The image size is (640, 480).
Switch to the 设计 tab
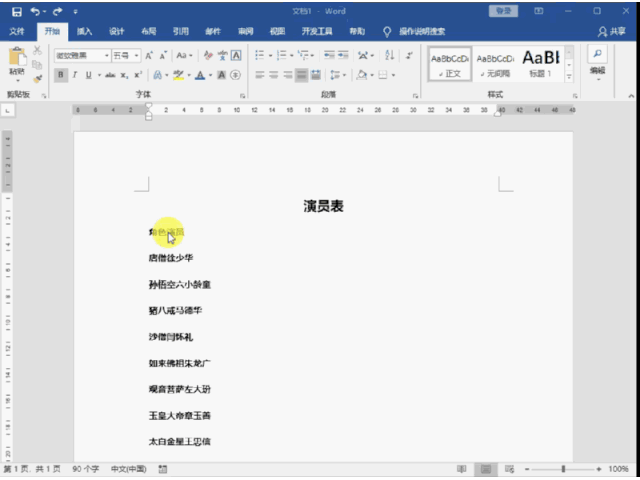point(116,31)
